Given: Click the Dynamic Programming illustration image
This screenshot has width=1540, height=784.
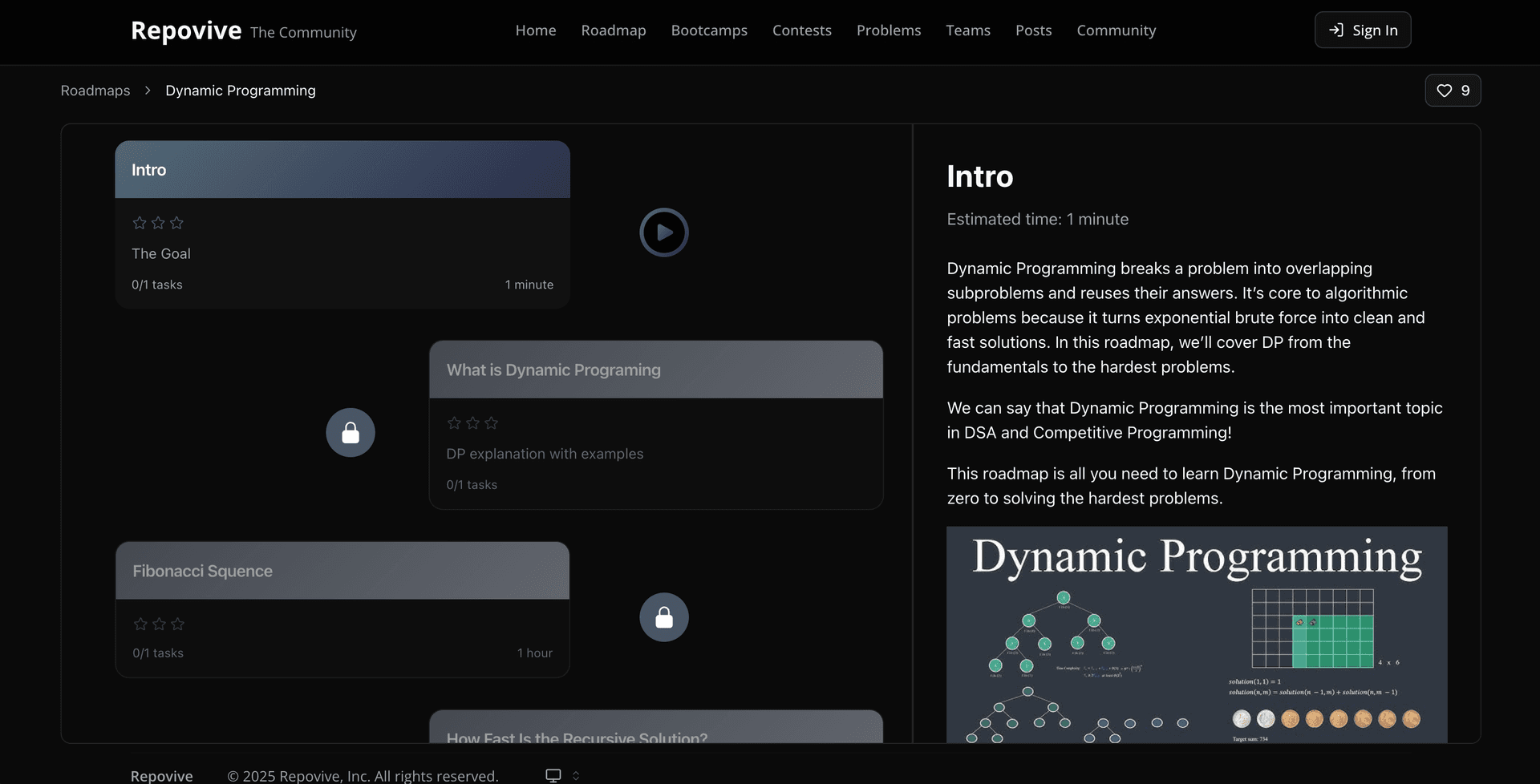Looking at the screenshot, I should click(x=1195, y=633).
